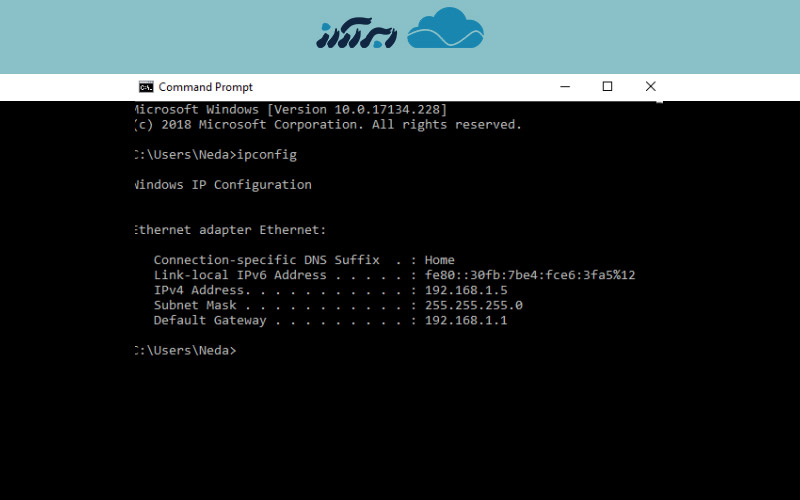Click the "Windows IP Configuration" heading

pos(222,185)
